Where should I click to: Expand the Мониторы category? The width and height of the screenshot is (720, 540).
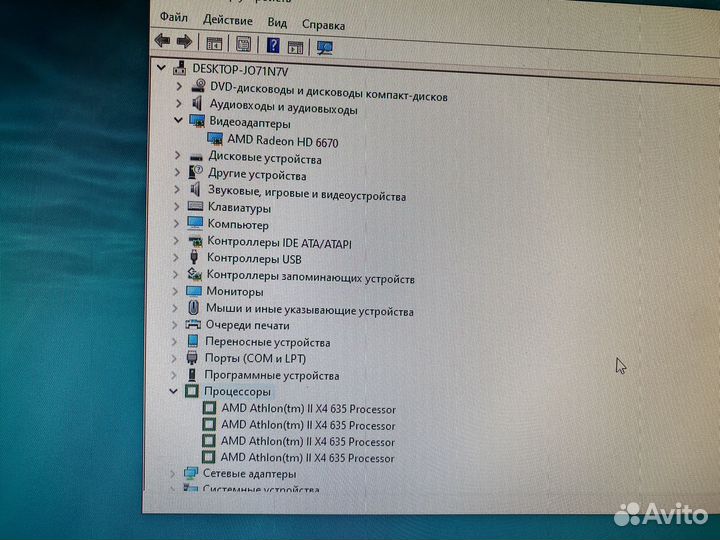(175, 291)
